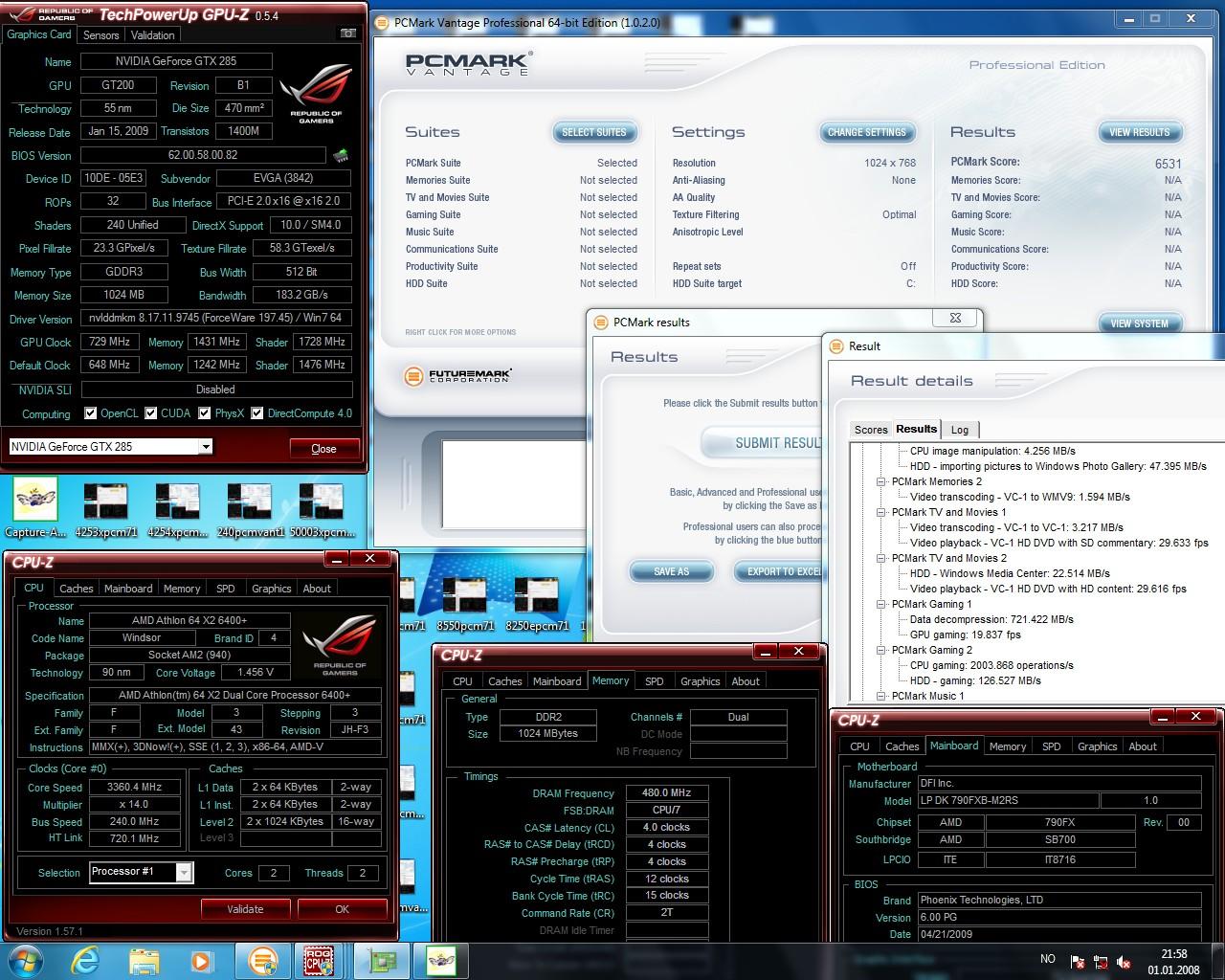Switch to the capture tool taskbar icon
The image size is (1225, 980).
tap(439, 960)
